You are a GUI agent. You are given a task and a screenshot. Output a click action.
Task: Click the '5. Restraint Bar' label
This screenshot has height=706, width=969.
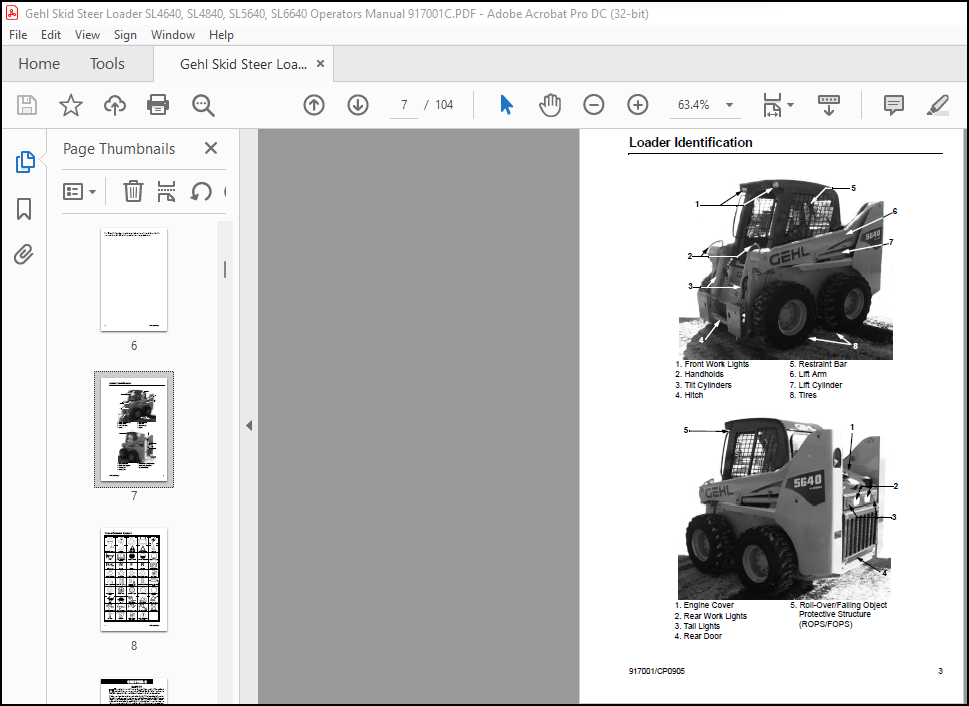[x=818, y=364]
